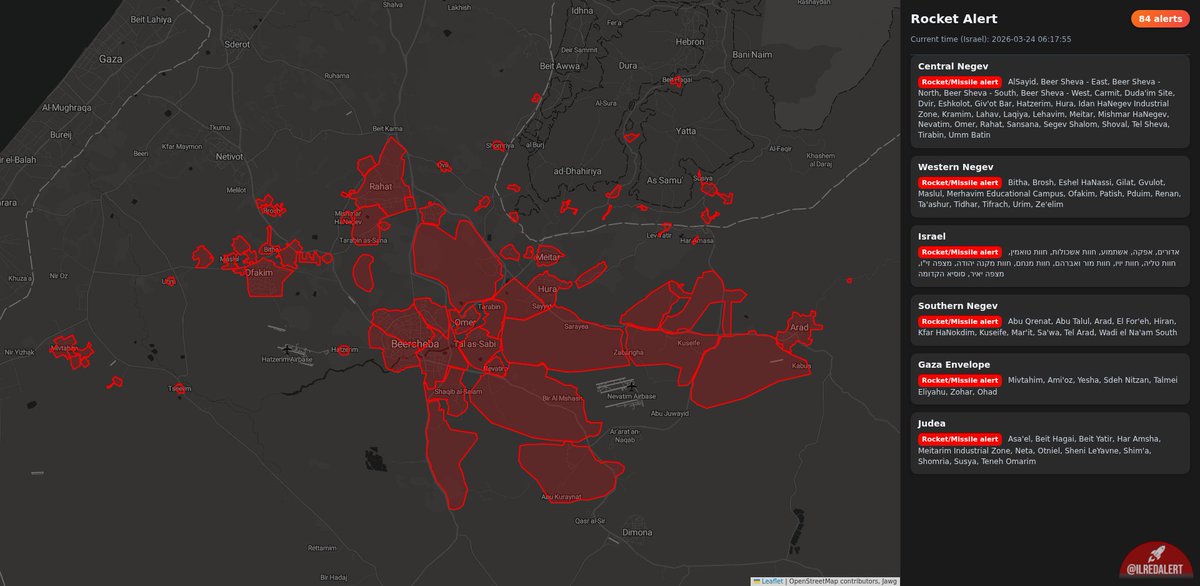Screen dimensions: 1200x586
Task: Click the Abu Kuraynat alert zone label
Action: coord(560,496)
